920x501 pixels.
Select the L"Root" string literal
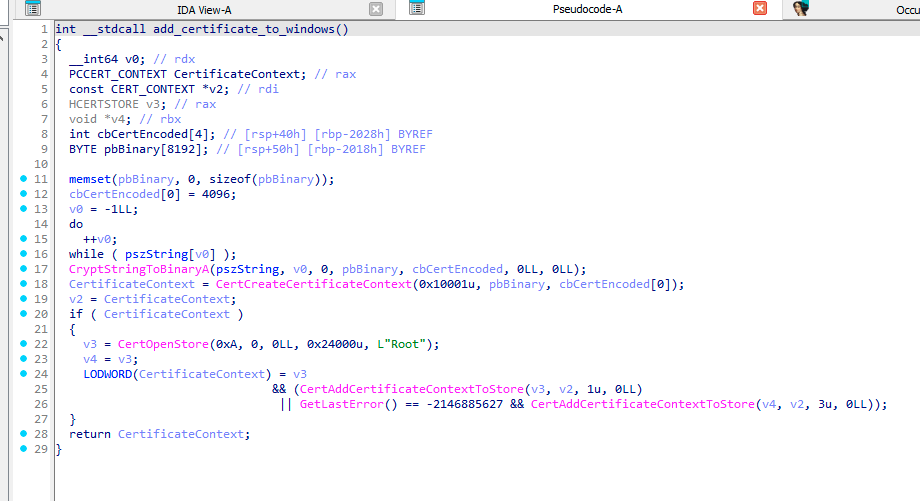point(401,344)
